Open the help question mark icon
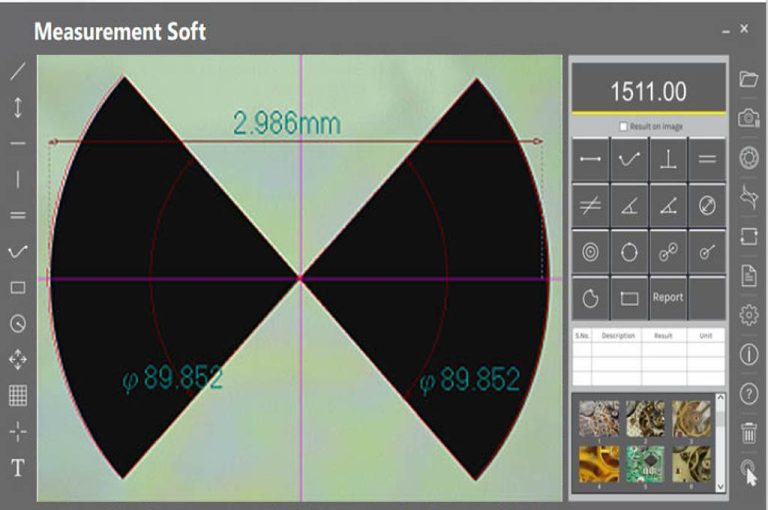Viewport: 768px width, 510px height. pos(748,394)
